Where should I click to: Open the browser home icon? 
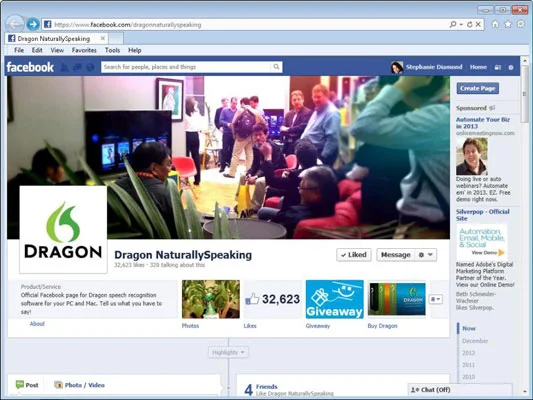[x=495, y=24]
